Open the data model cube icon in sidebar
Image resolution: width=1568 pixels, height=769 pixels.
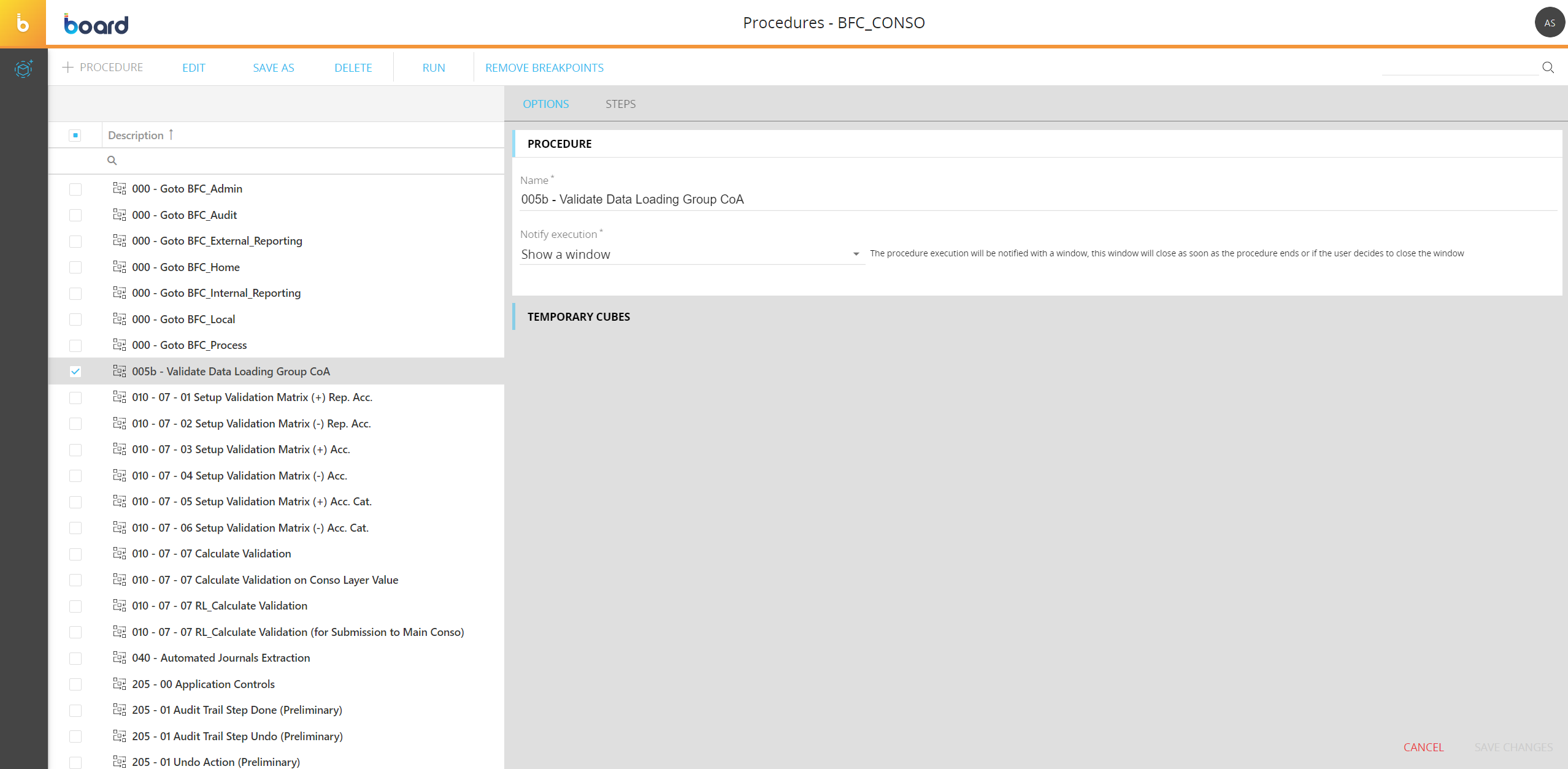point(23,69)
